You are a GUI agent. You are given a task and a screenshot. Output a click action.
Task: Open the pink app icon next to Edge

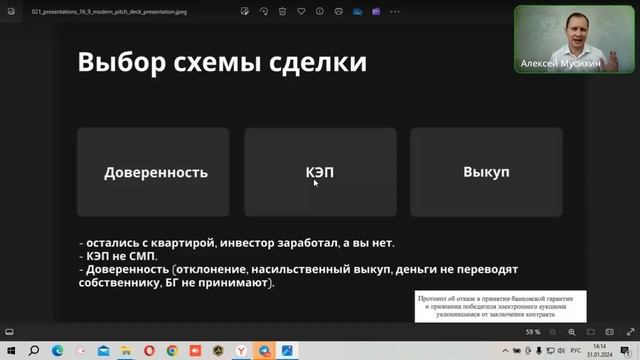click(x=80, y=351)
